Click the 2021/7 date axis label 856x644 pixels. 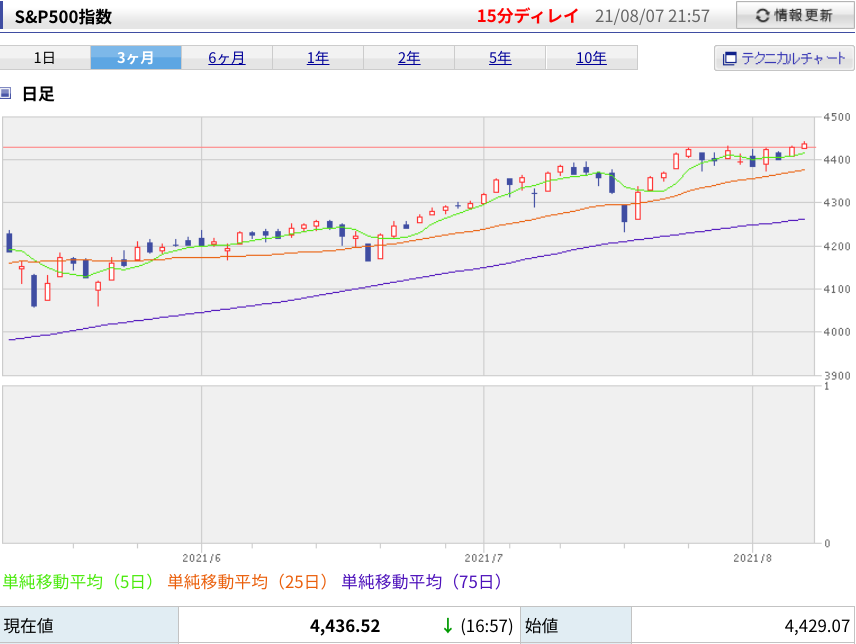coord(484,558)
